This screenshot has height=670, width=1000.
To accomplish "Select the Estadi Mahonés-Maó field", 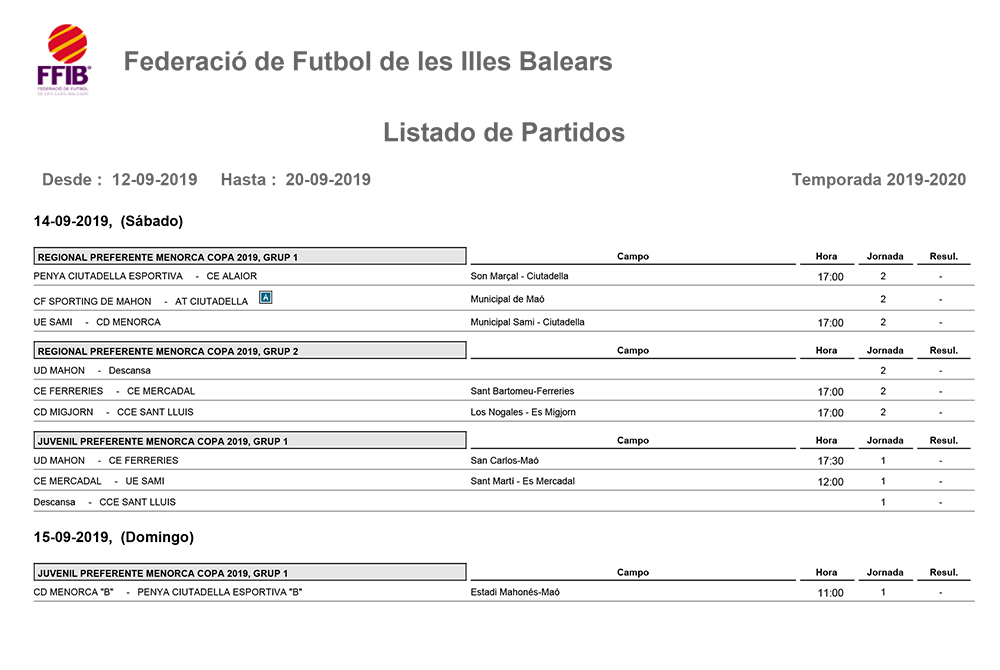I will point(515,592).
